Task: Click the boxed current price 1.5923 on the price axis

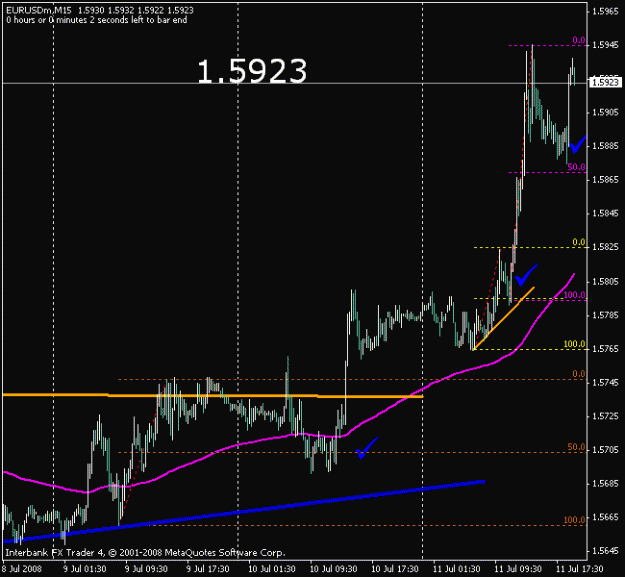Action: point(605,82)
